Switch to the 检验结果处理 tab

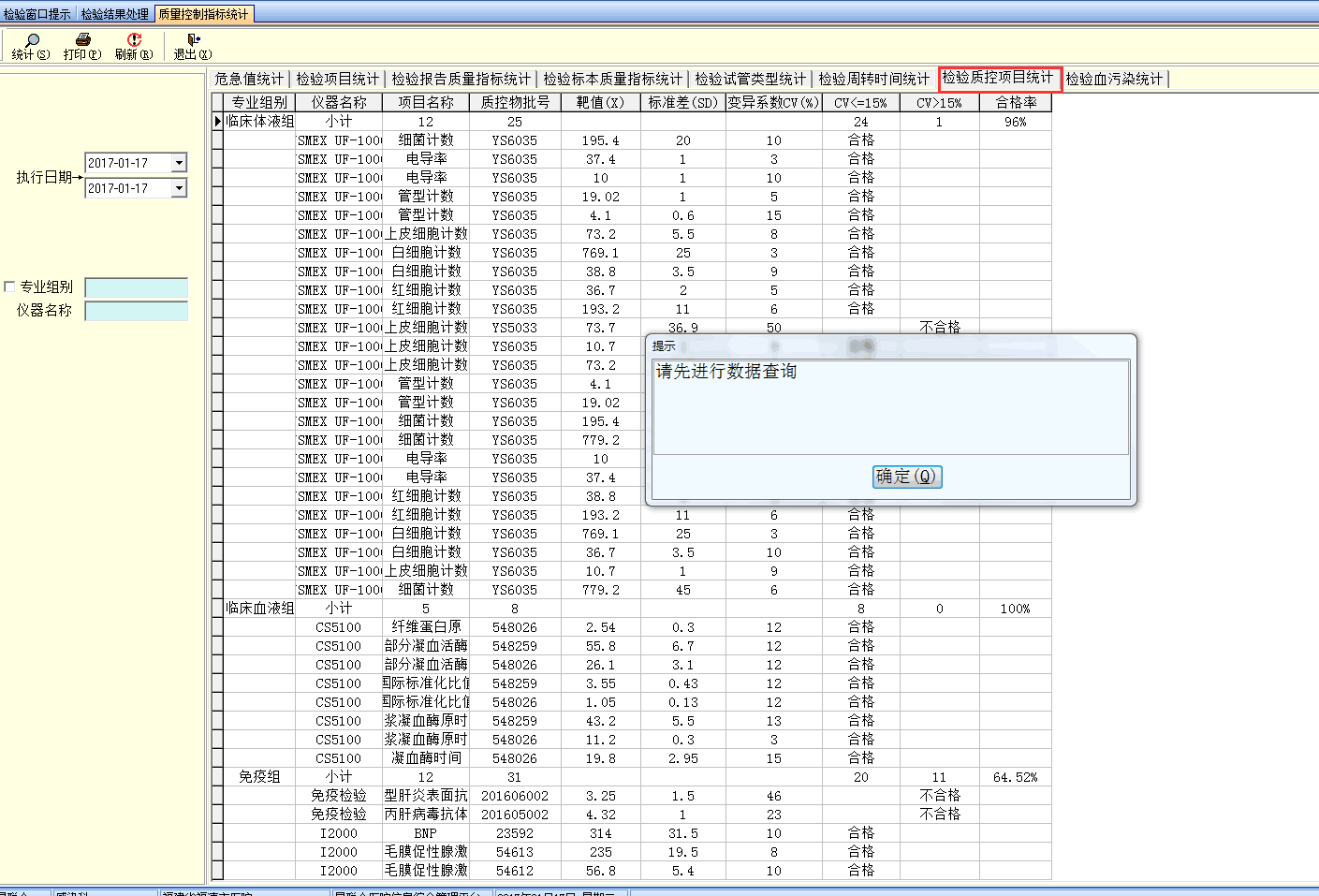point(115,14)
